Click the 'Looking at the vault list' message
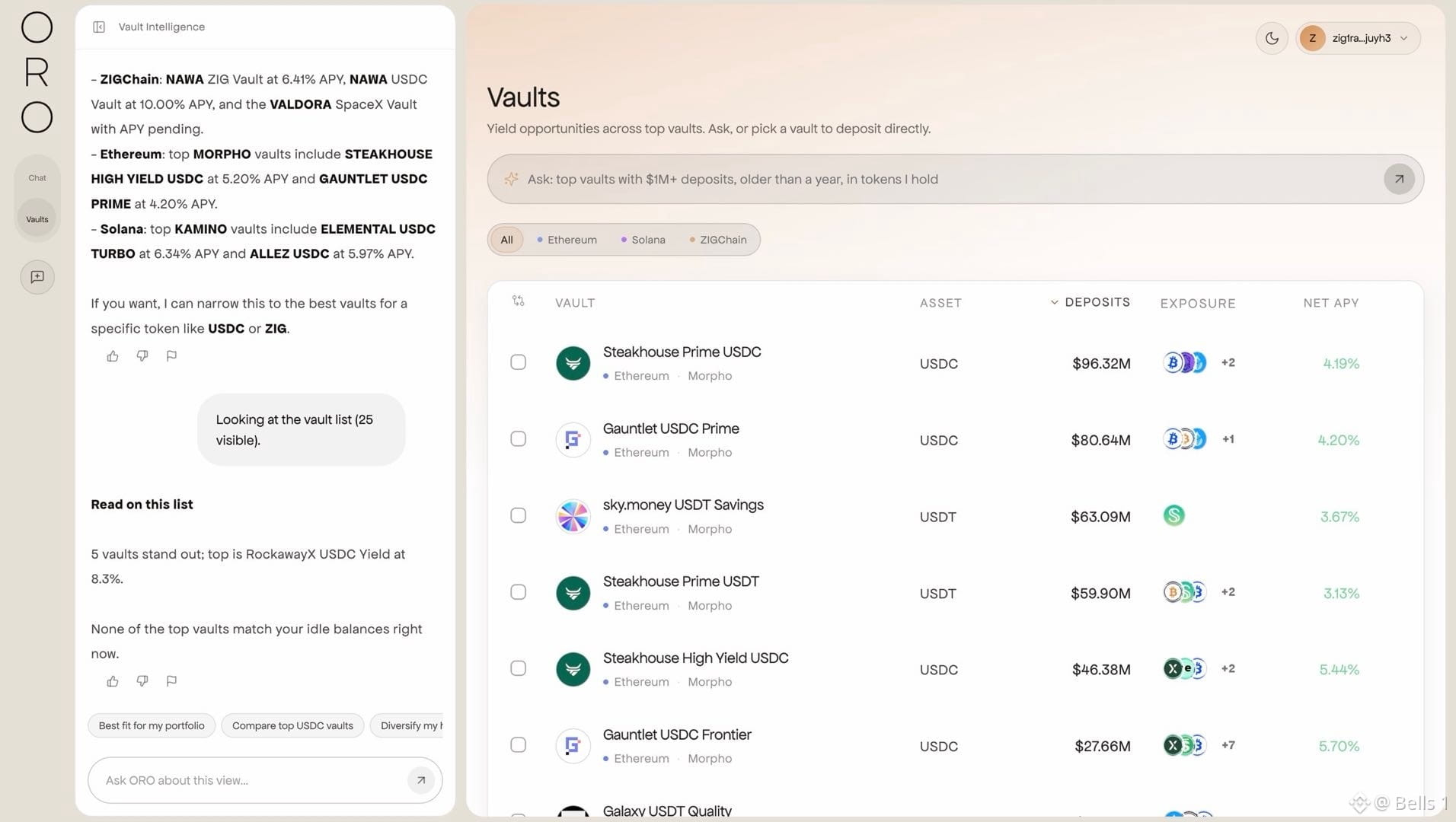 coord(302,430)
